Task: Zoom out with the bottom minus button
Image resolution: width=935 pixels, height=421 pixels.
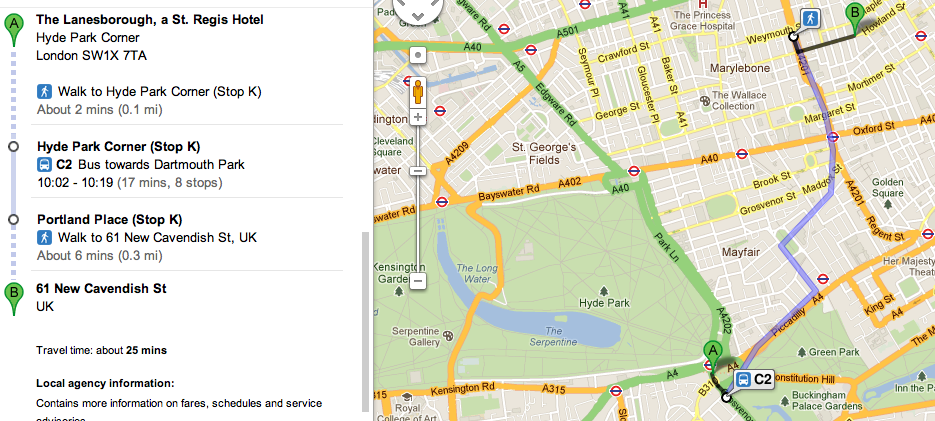Action: tap(418, 281)
